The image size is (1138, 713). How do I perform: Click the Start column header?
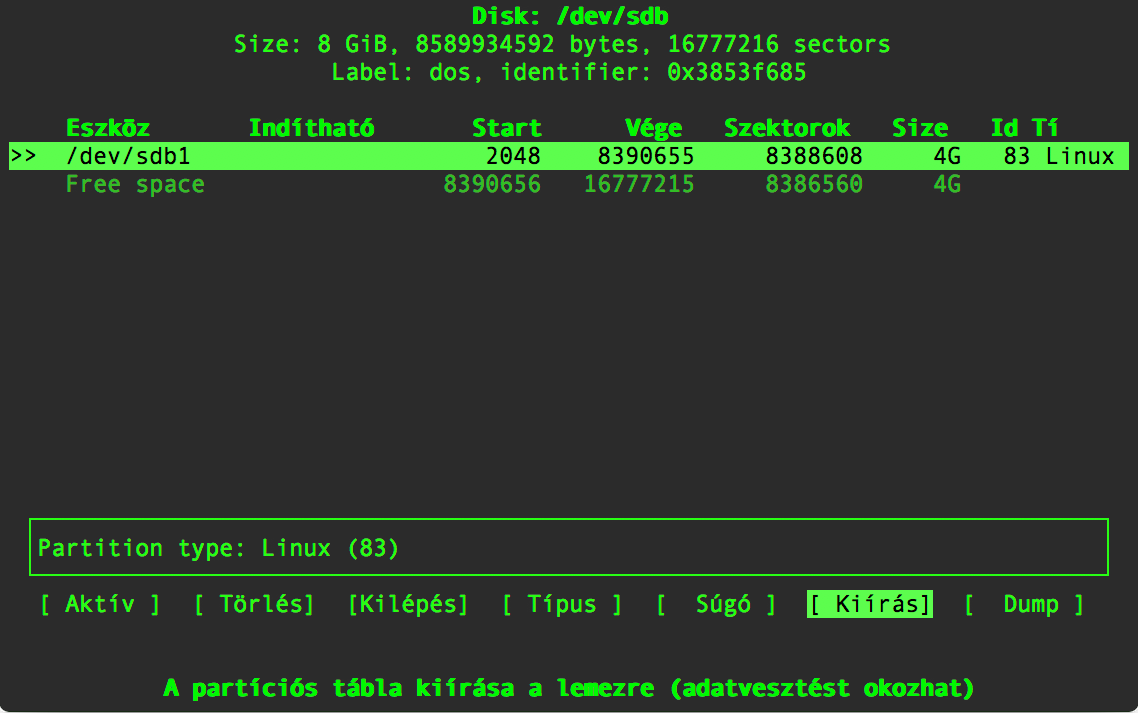pyautogui.click(x=507, y=128)
